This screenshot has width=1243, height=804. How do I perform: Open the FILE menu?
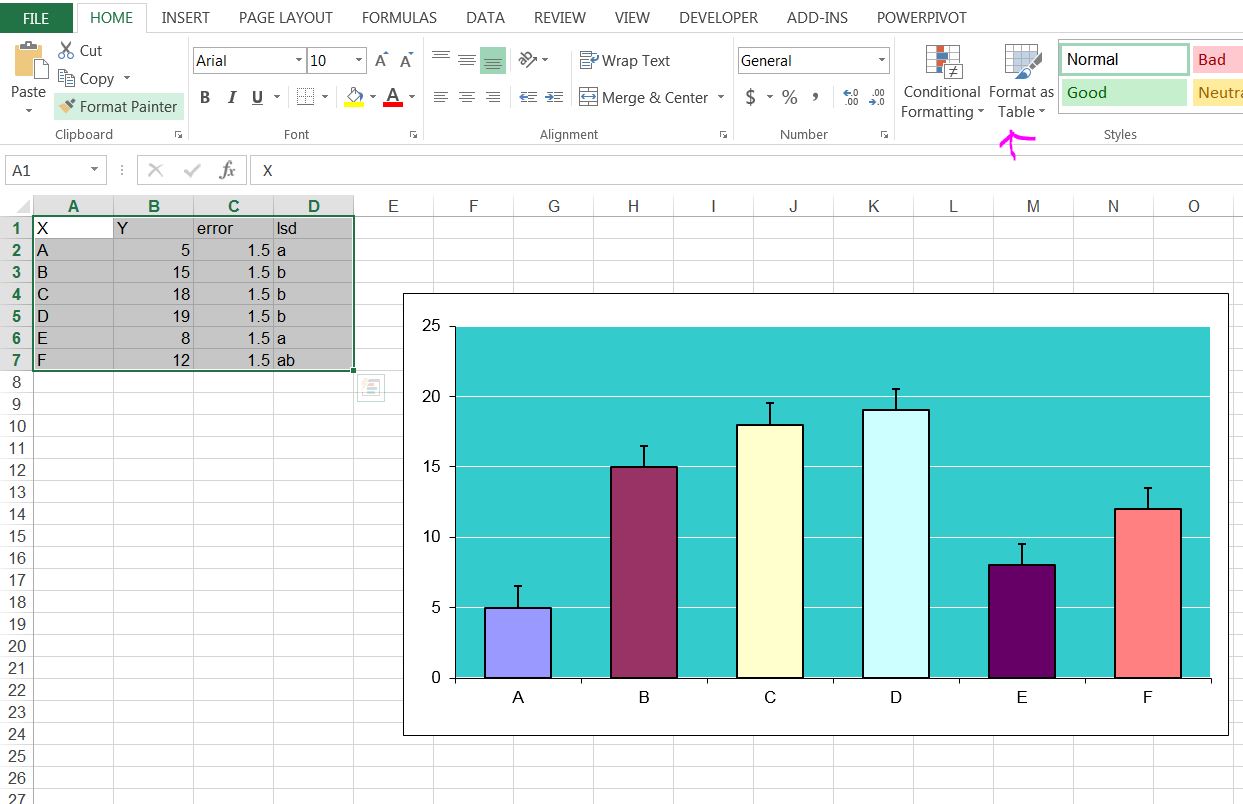click(x=35, y=17)
